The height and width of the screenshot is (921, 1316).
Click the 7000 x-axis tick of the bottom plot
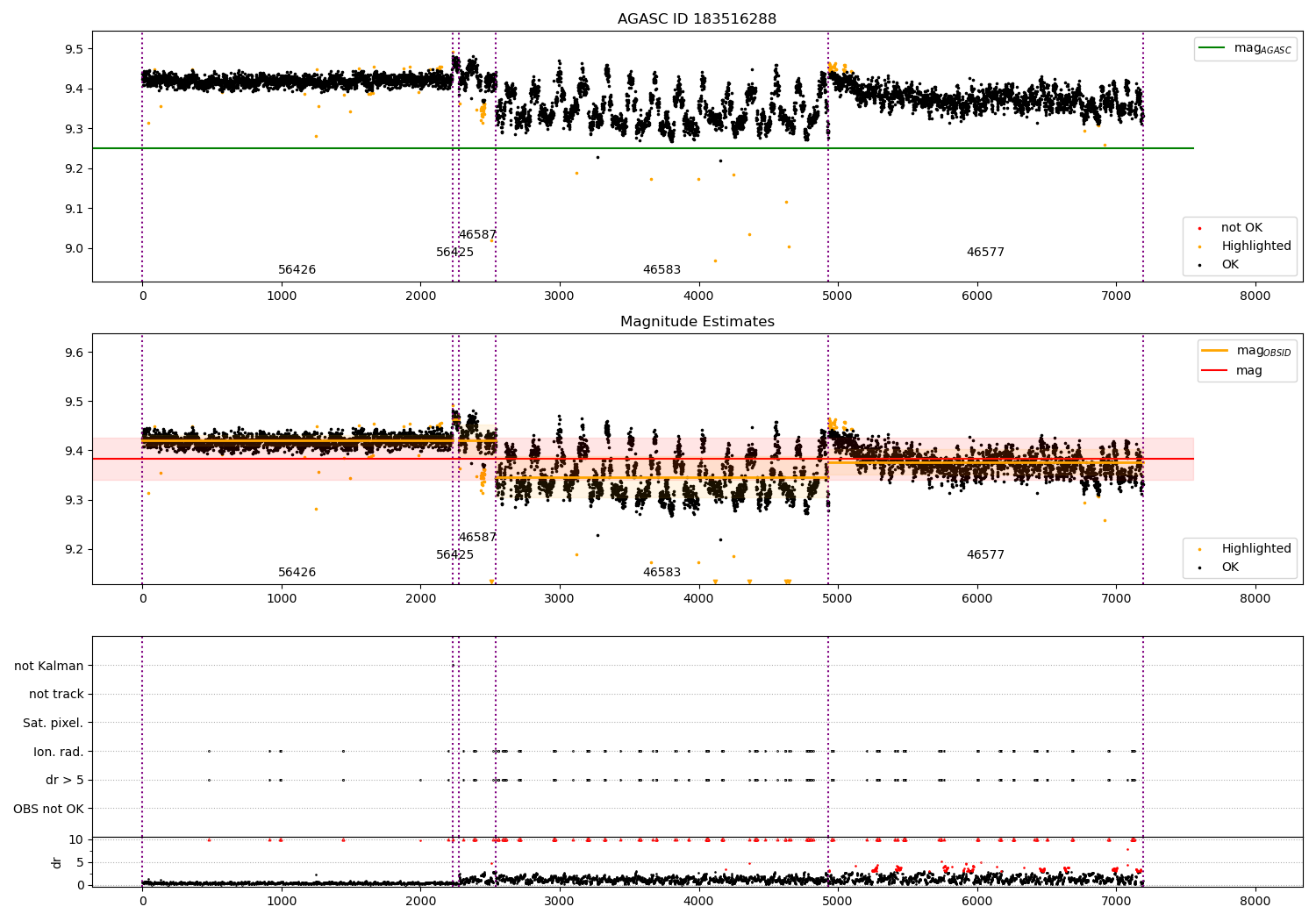pos(1116,902)
